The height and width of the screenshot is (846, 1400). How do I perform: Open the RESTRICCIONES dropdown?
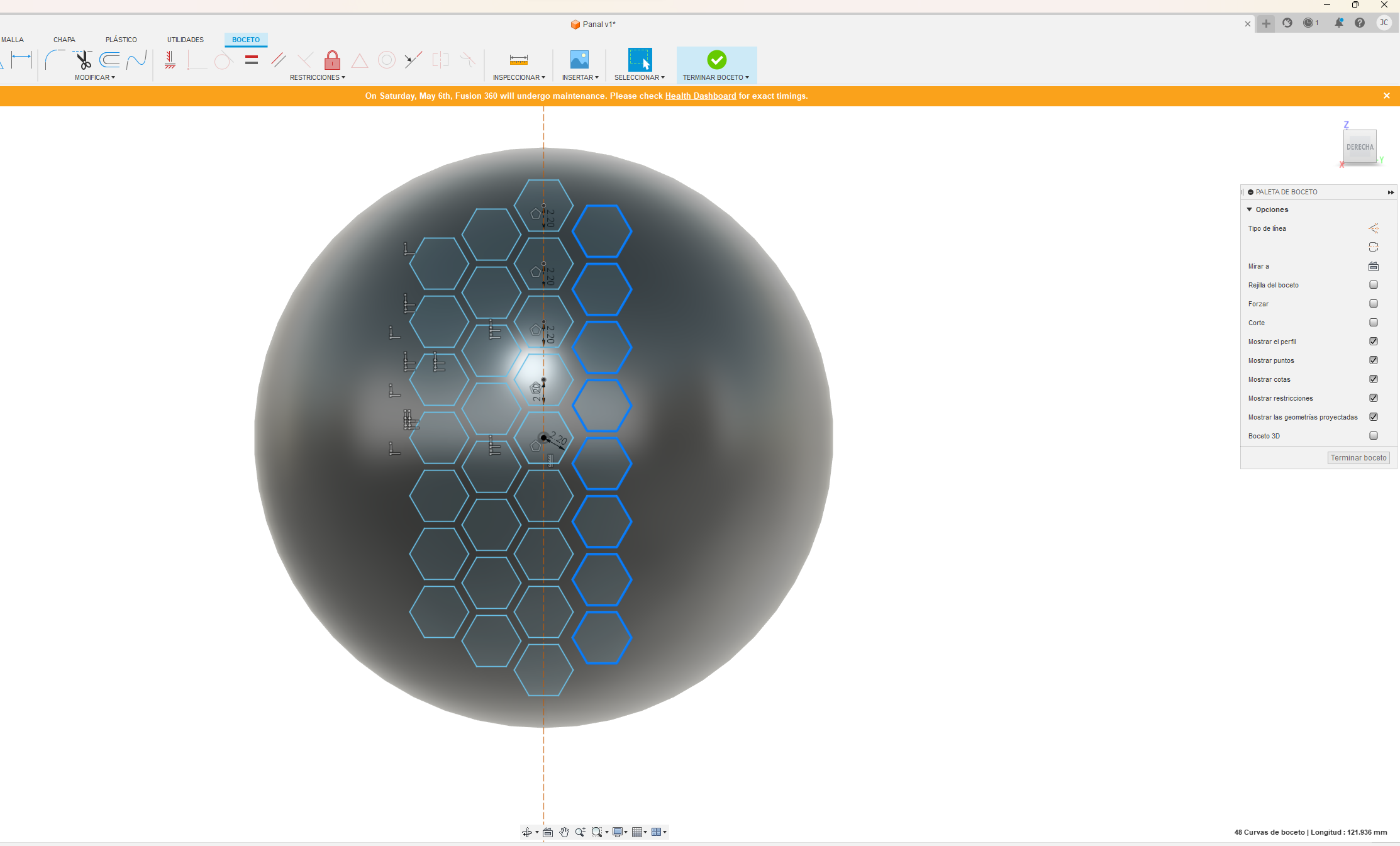(318, 77)
